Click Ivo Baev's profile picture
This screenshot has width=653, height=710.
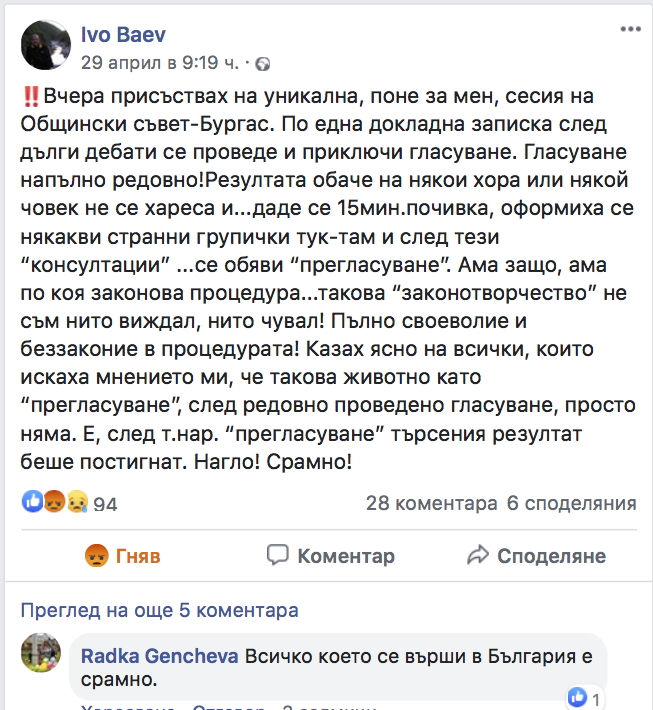point(46,47)
